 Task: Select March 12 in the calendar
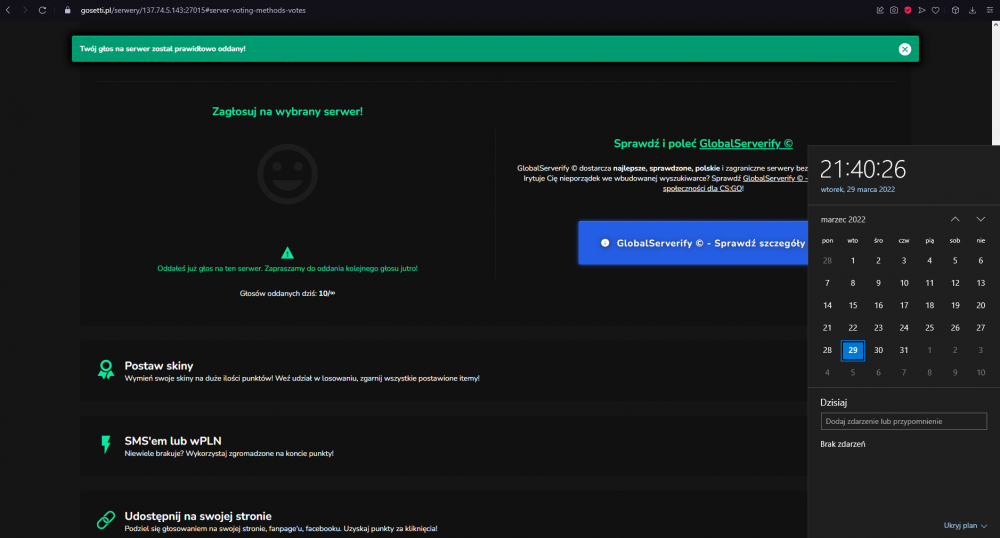tap(955, 283)
